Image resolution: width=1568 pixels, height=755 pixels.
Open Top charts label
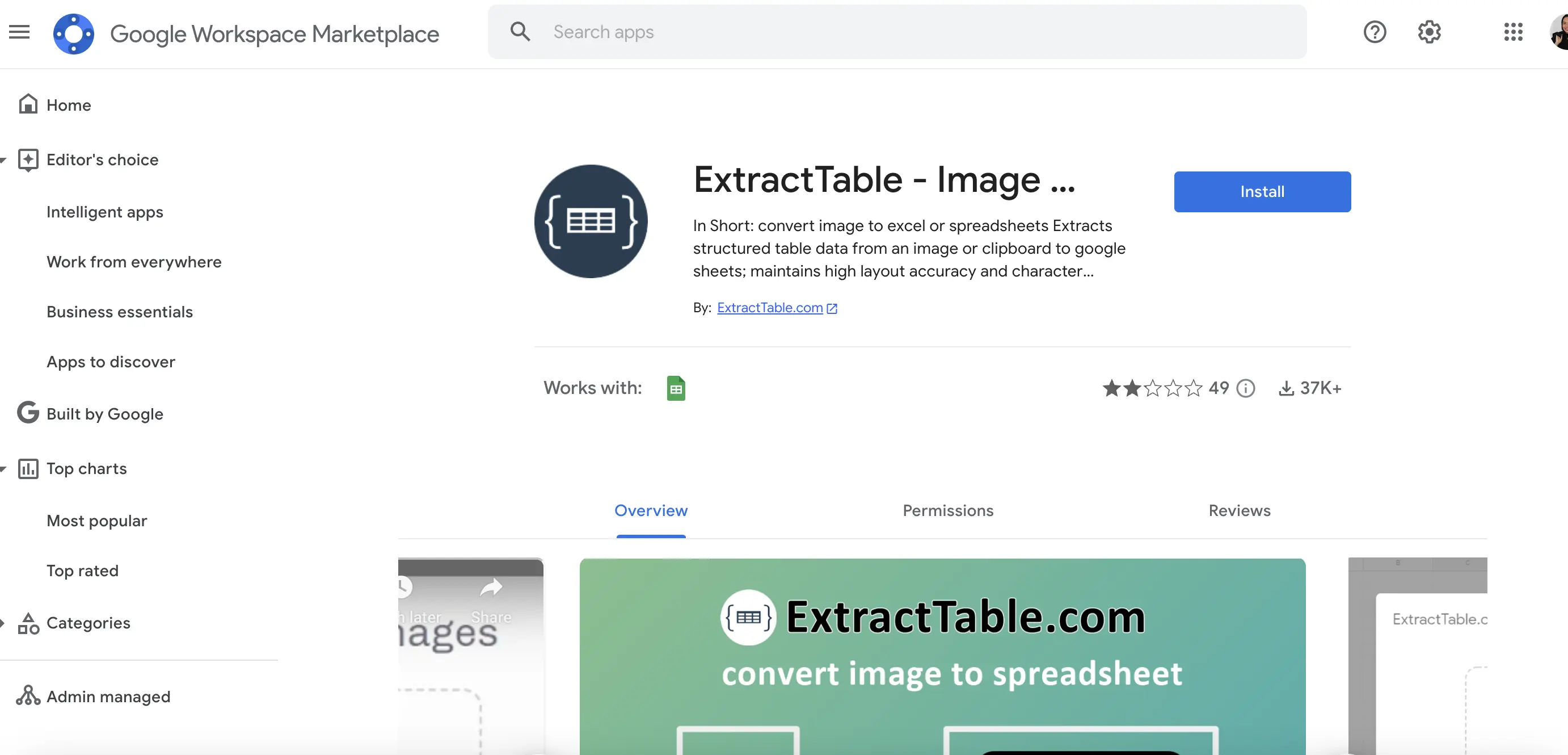(86, 468)
